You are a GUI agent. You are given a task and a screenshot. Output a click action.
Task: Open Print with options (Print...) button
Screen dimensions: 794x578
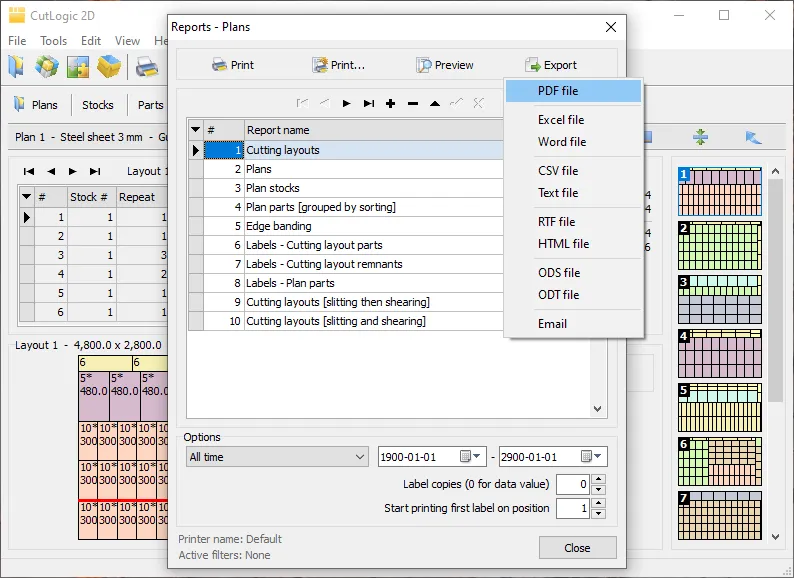[337, 65]
